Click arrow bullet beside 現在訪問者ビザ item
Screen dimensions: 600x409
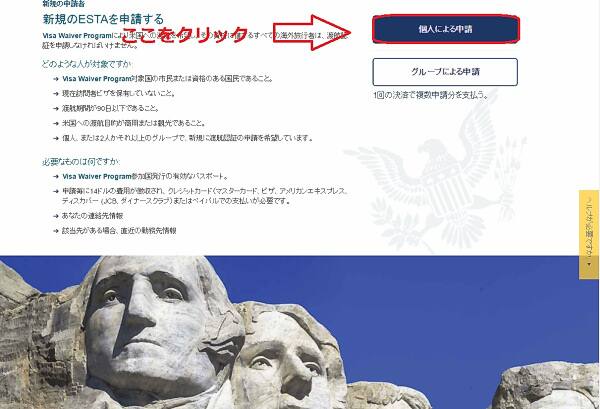56,93
